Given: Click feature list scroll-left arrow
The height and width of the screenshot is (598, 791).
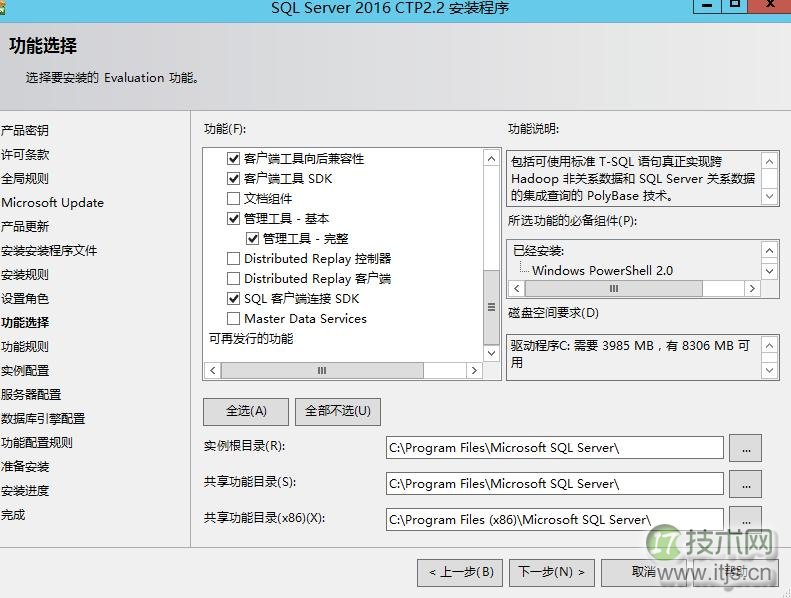Looking at the screenshot, I should 212,370.
